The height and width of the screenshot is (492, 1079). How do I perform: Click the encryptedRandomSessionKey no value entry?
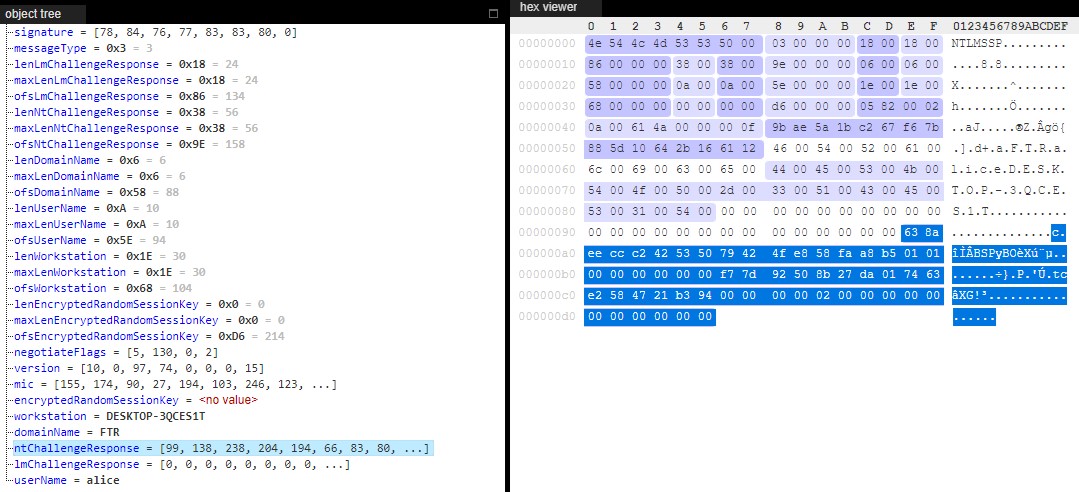(x=135, y=400)
